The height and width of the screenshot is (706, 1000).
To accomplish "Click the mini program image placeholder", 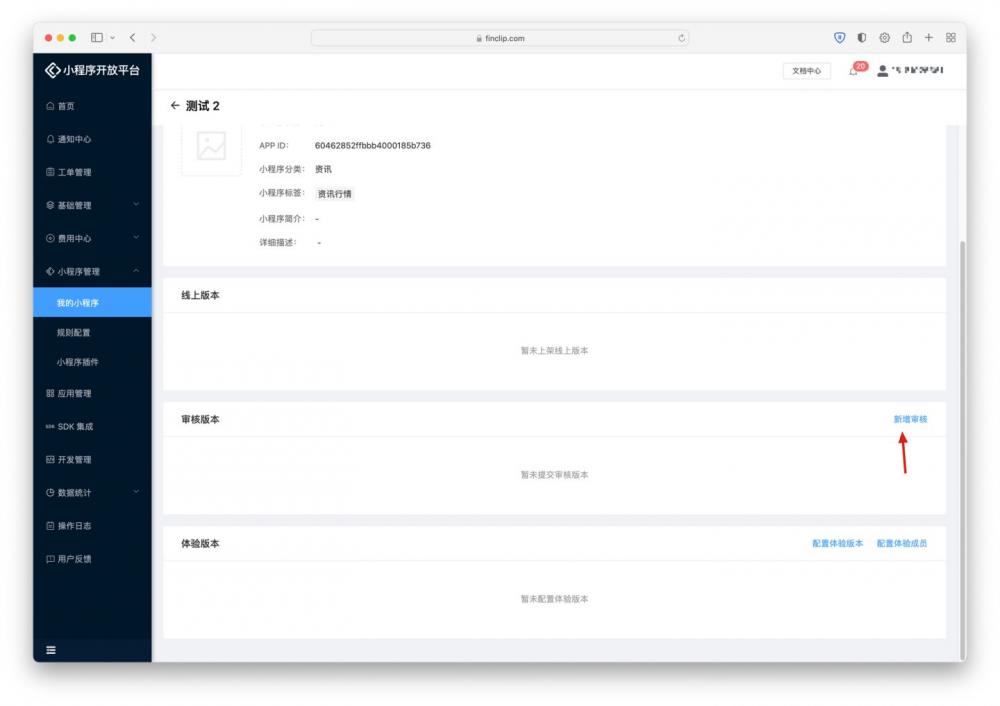I will coord(211,146).
